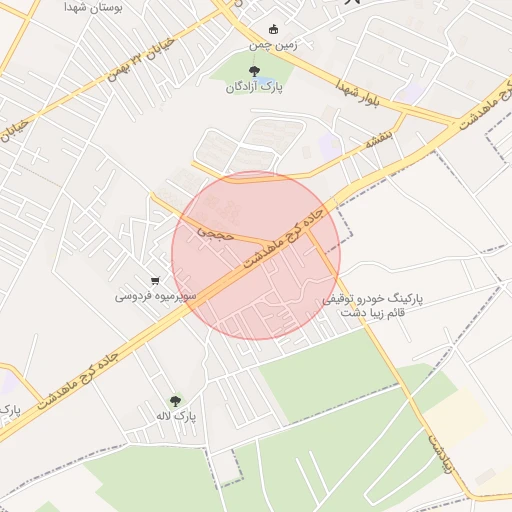Select the خیابان ۲۲ بهمن street label

coord(141,59)
